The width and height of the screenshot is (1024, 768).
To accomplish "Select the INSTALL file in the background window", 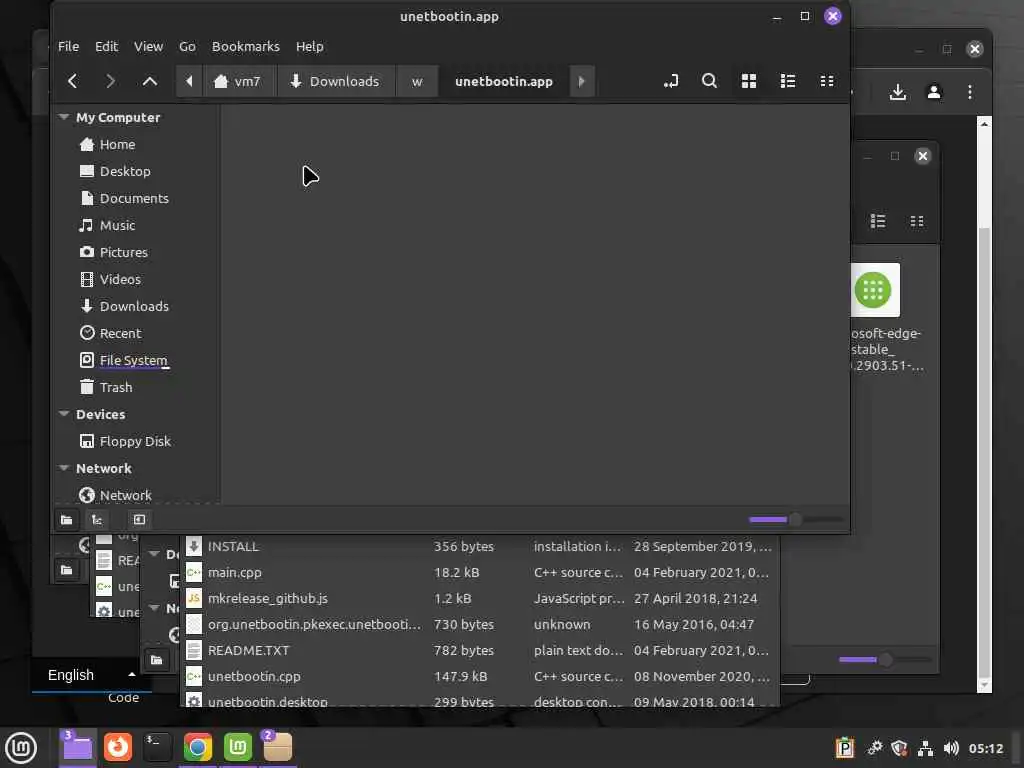I will pyautogui.click(x=480, y=547).
